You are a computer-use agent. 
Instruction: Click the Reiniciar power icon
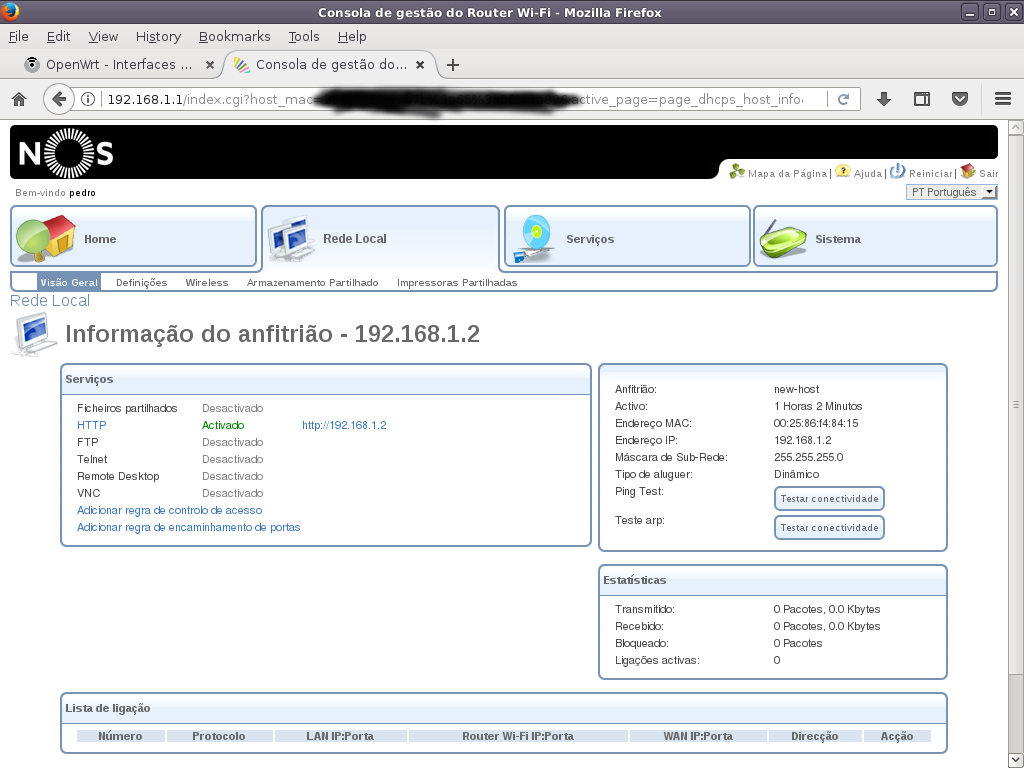click(x=897, y=171)
